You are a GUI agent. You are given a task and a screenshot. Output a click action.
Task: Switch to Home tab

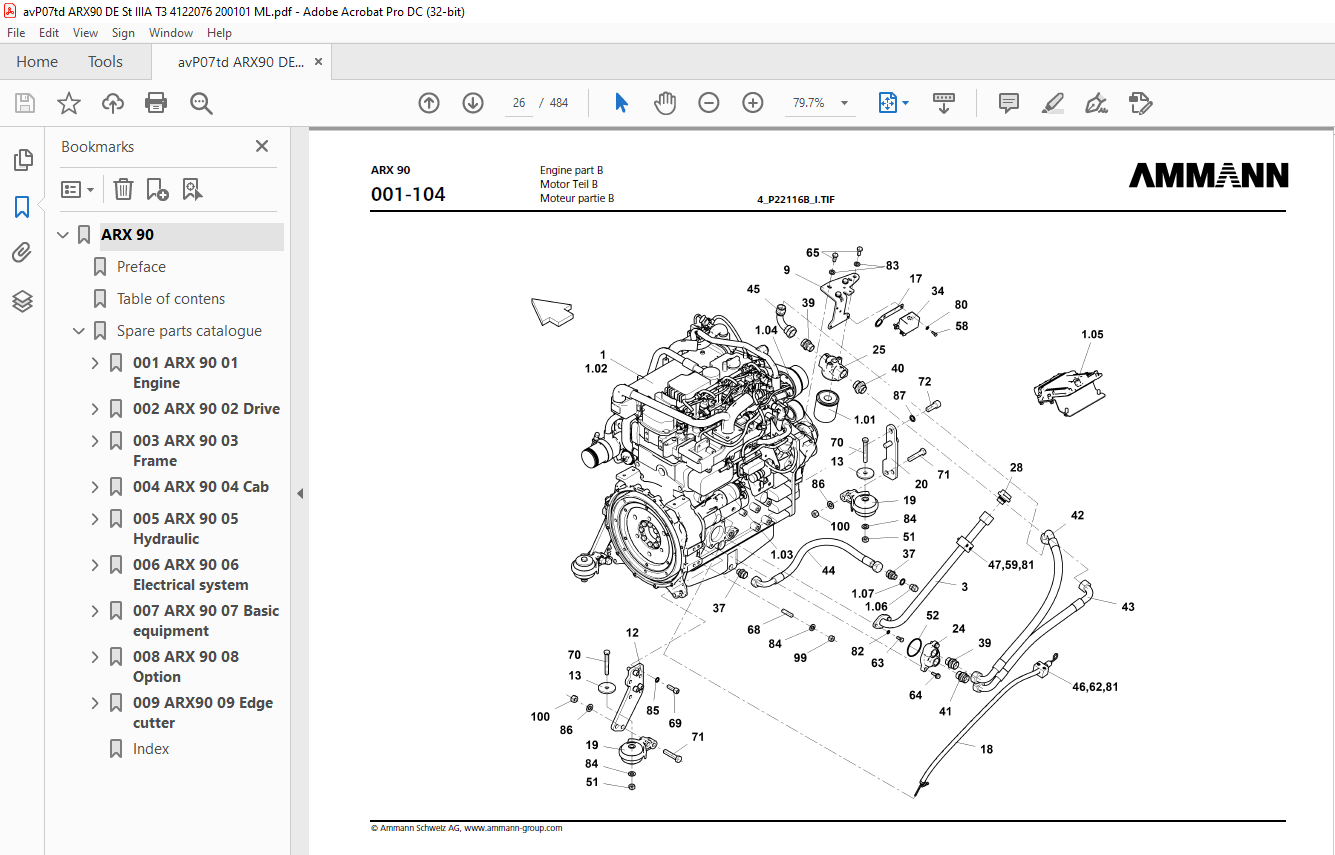coord(37,62)
